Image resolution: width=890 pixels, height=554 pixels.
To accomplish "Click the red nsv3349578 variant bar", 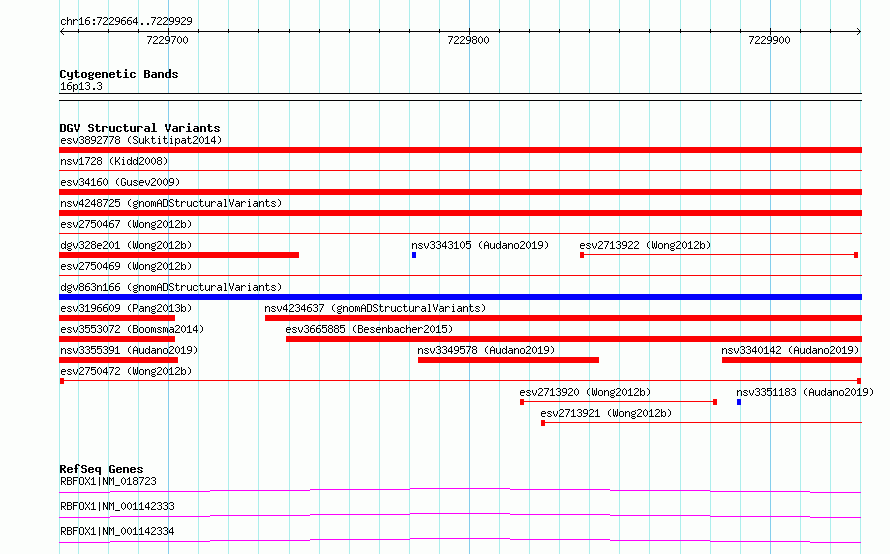I will click(508, 360).
